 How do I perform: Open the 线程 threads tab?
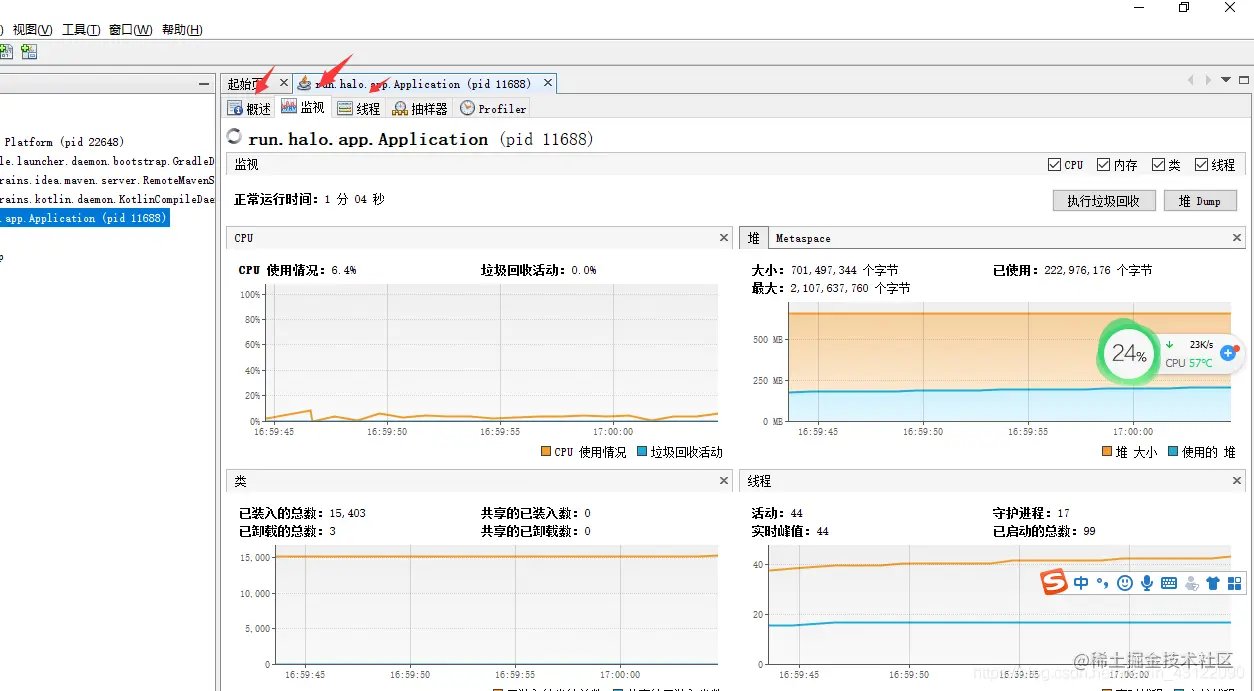click(x=359, y=108)
